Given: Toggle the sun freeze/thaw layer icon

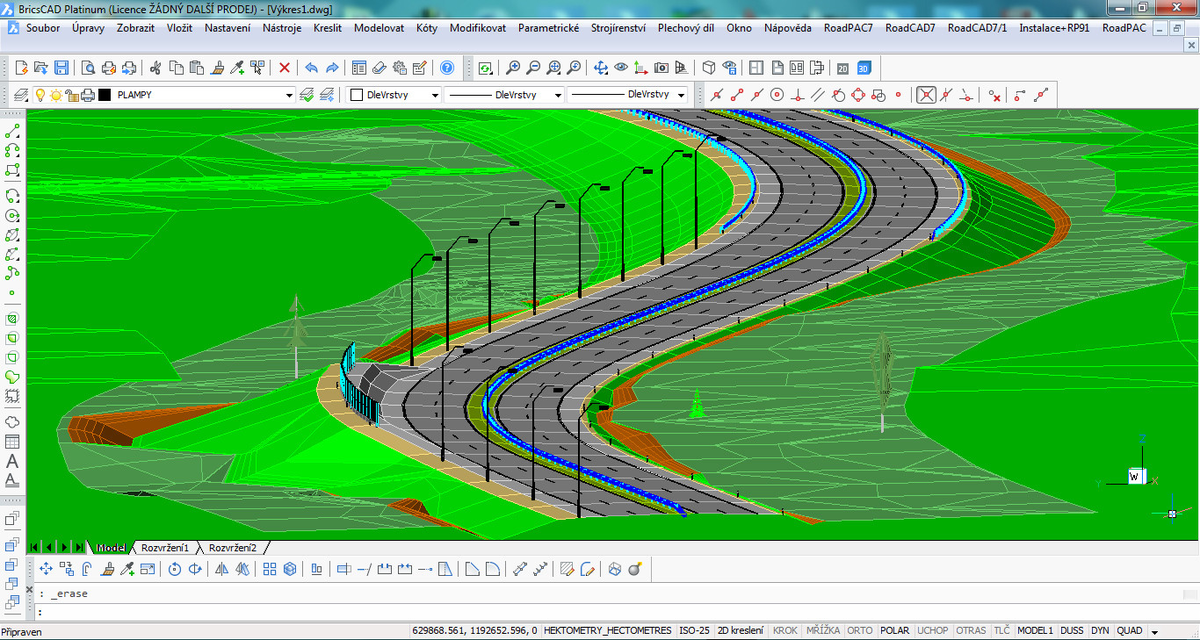Looking at the screenshot, I should pyautogui.click(x=56, y=95).
